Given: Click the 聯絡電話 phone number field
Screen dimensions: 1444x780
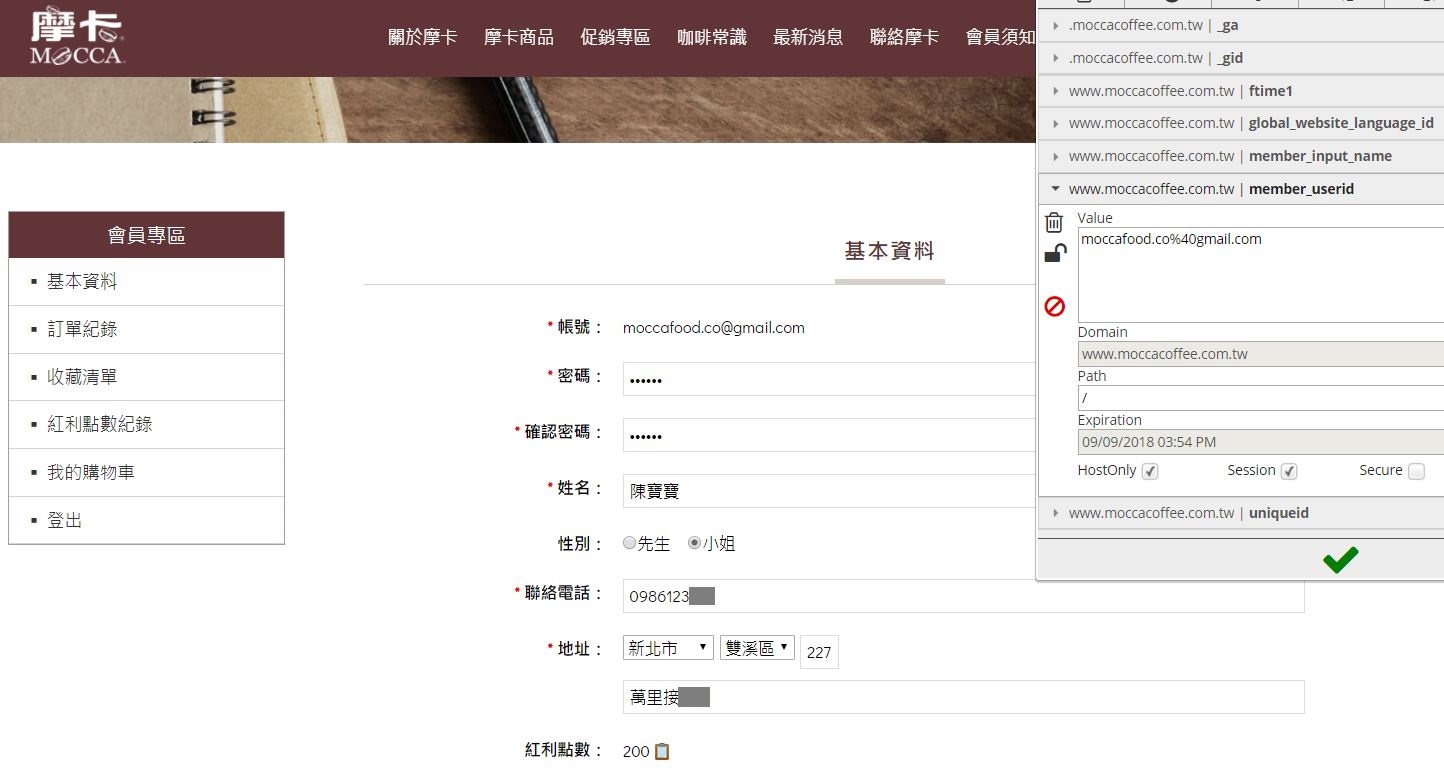Looking at the screenshot, I should coord(963,596).
